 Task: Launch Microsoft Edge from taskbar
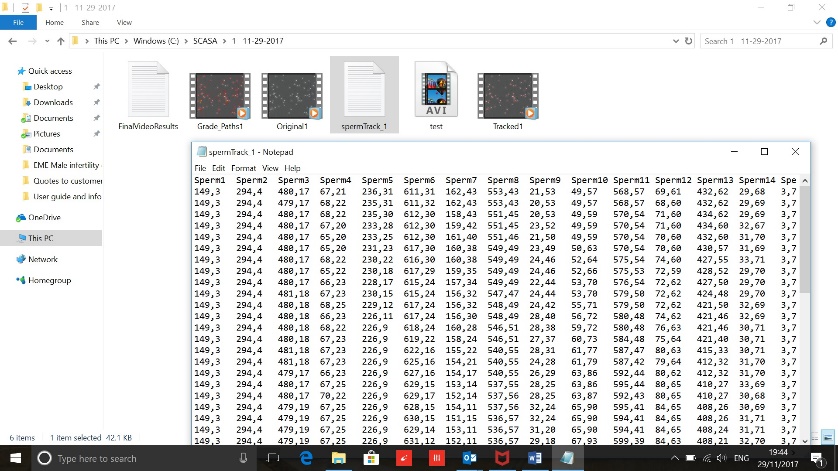point(306,458)
